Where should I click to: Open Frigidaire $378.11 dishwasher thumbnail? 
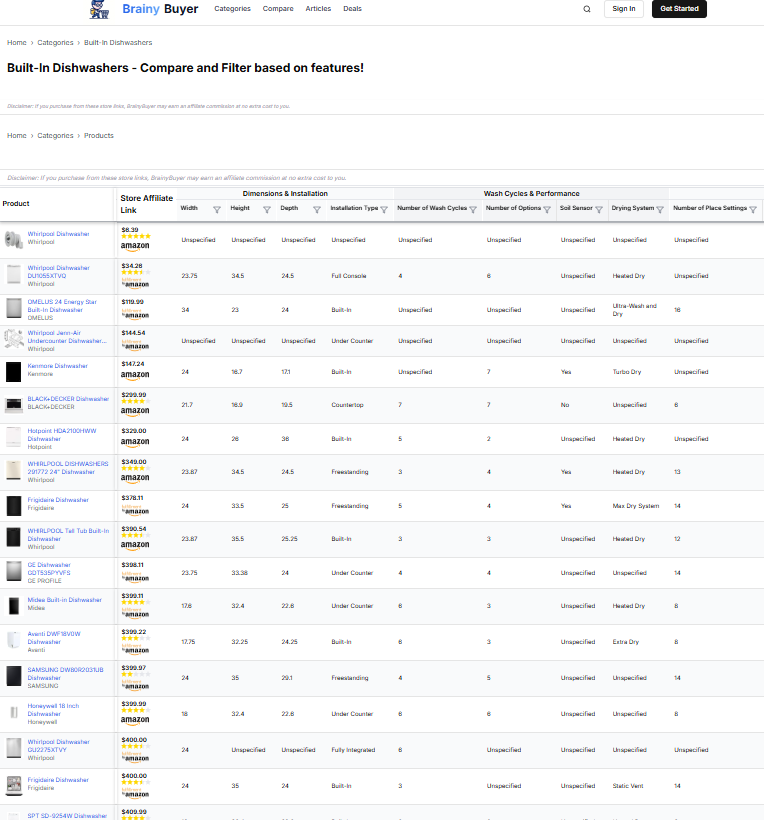click(14, 506)
